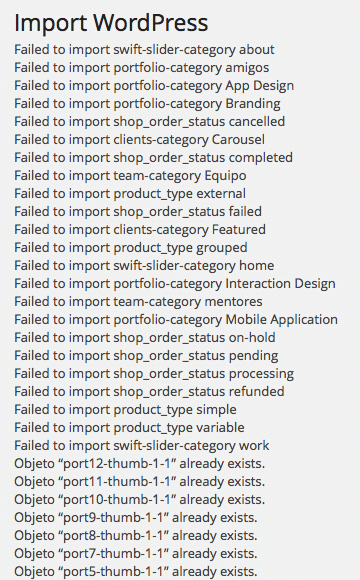
Task: Select the port12-thumb-1-1 already exists message
Action: coord(139,463)
